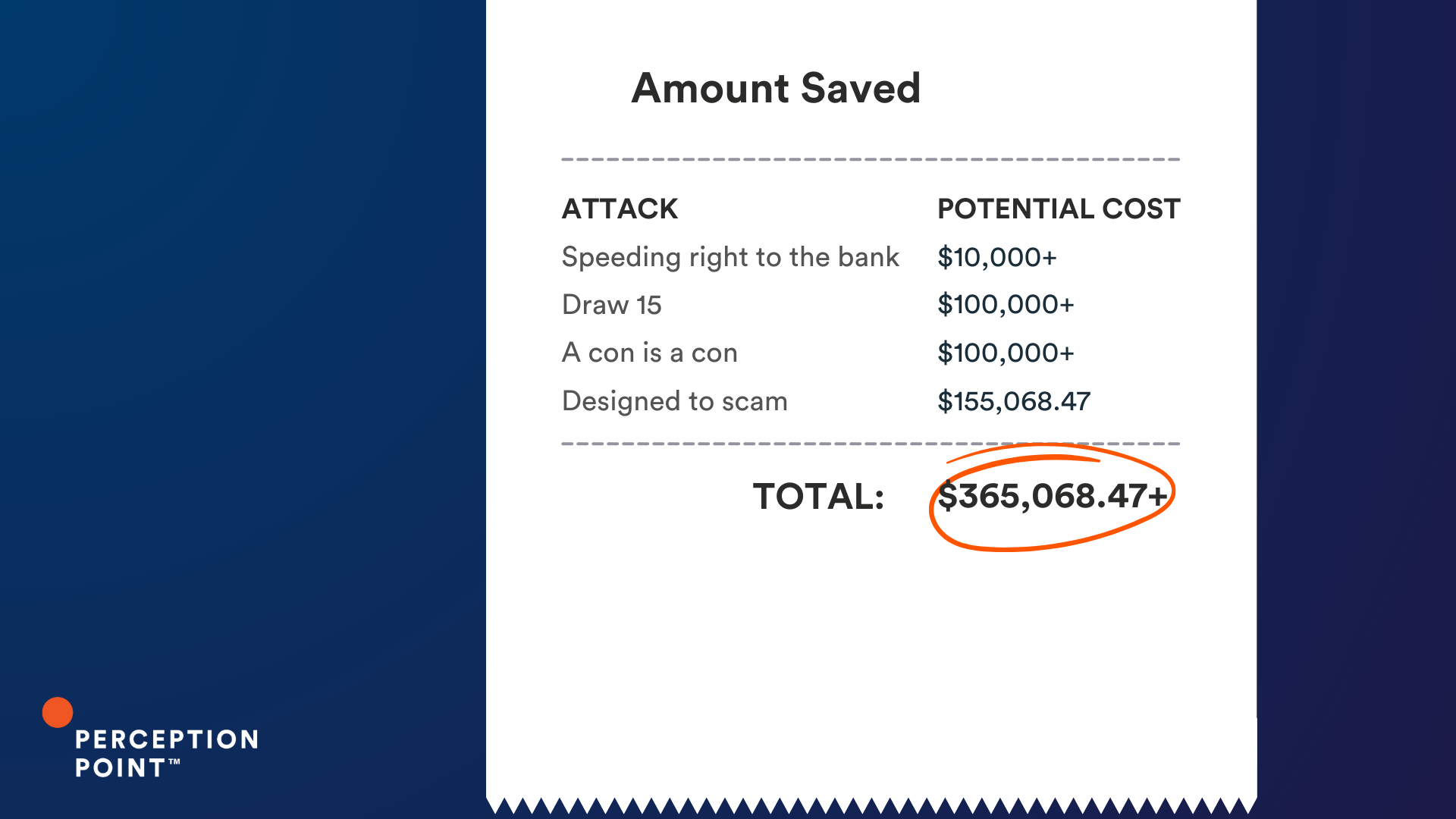Image resolution: width=1456 pixels, height=819 pixels.
Task: Click the A con is a con entry
Action: 650,353
